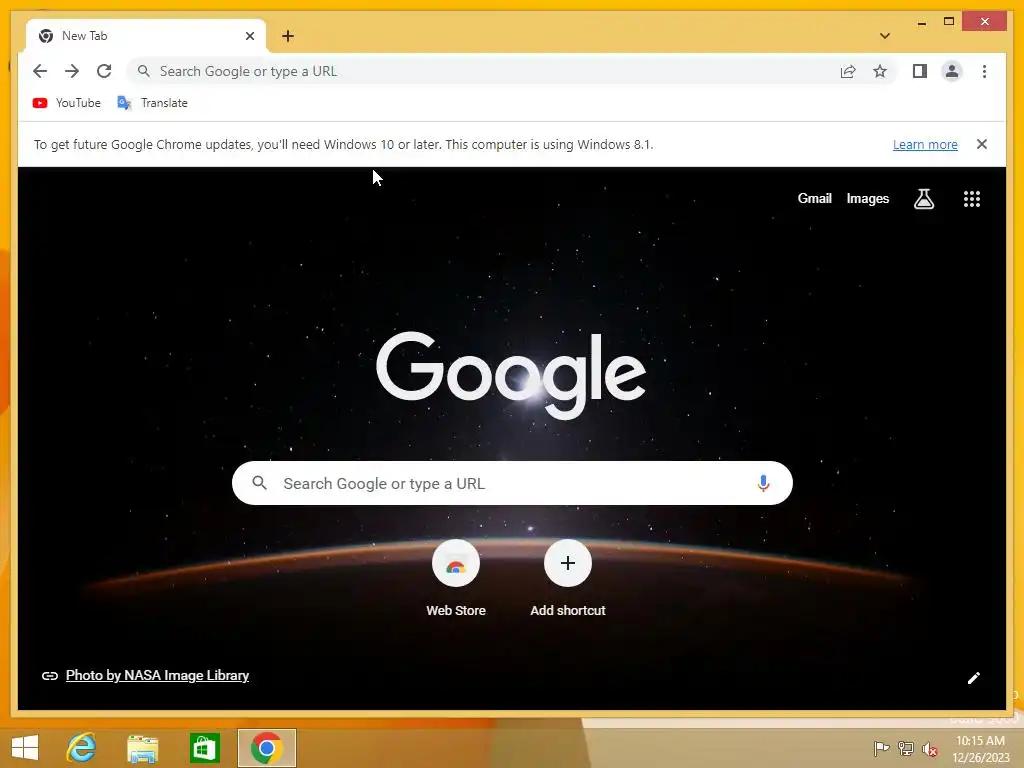Open network status icon in tray
1024x768 pixels.
click(906, 748)
